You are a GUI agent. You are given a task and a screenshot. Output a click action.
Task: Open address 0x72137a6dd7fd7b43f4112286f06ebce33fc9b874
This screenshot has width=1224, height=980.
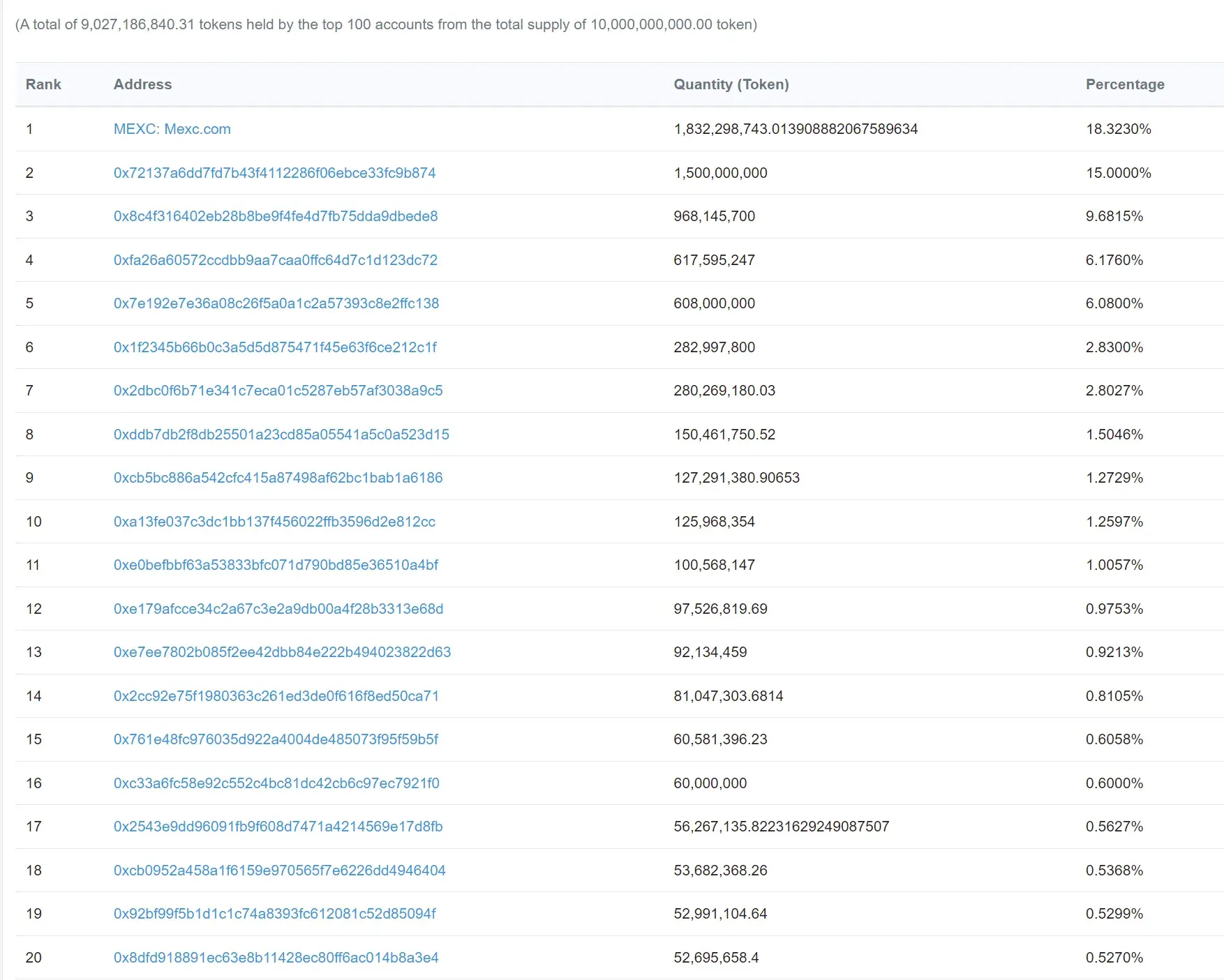click(x=274, y=173)
